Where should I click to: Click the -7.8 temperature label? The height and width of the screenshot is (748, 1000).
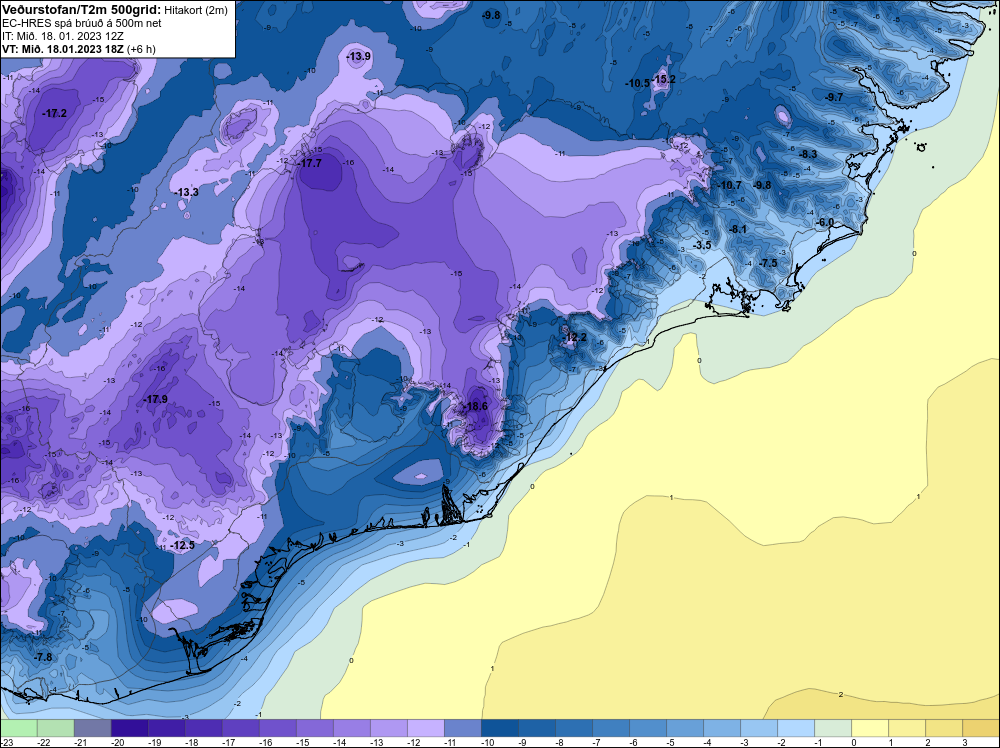pos(43,657)
